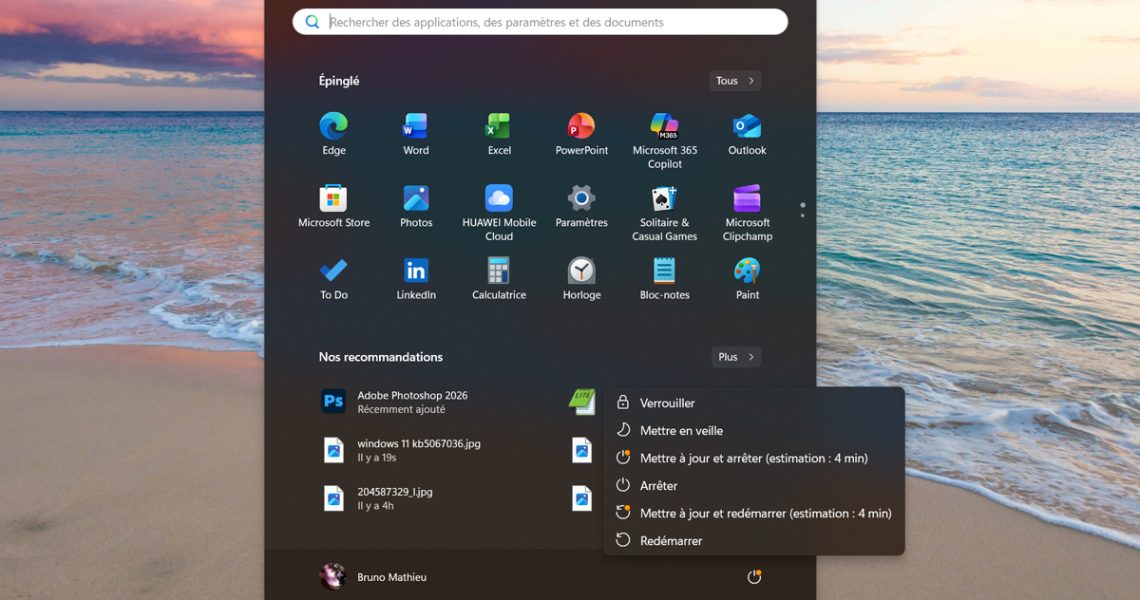
Task: Click Mettre à jour et redémarrer
Action: (765, 513)
